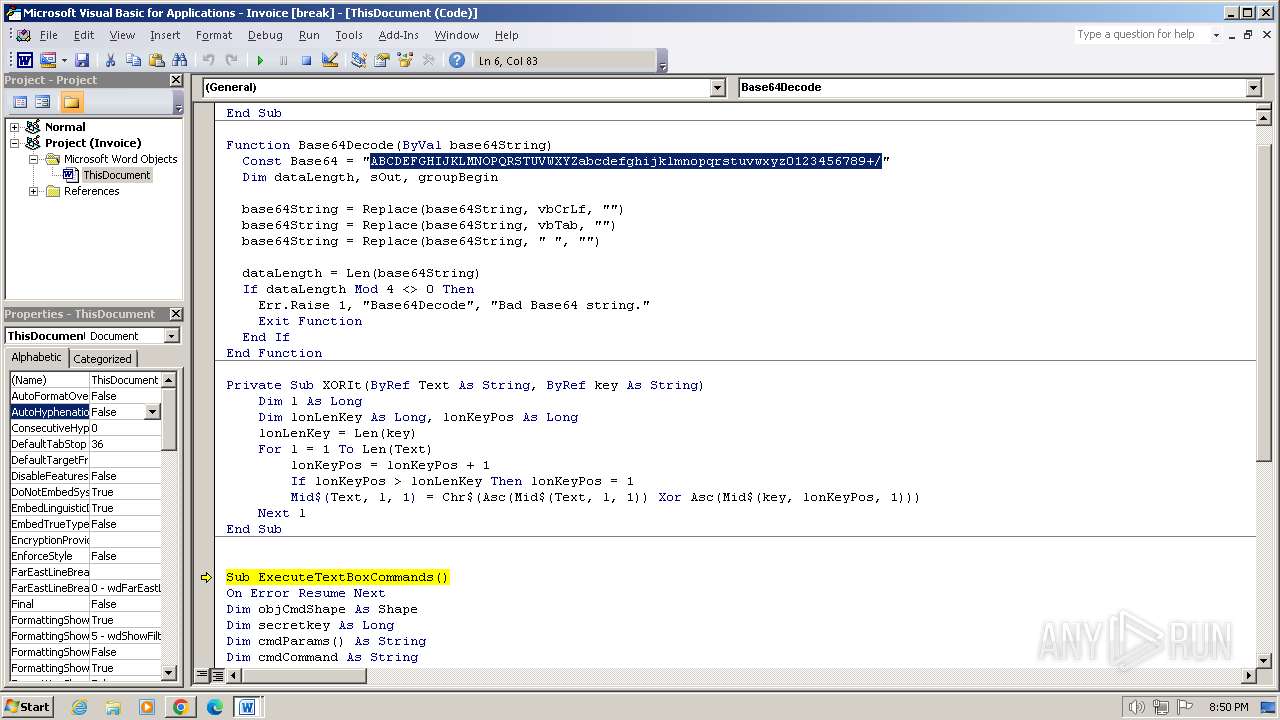Close the Properties panel
Image resolution: width=1280 pixels, height=720 pixels.
(176, 314)
